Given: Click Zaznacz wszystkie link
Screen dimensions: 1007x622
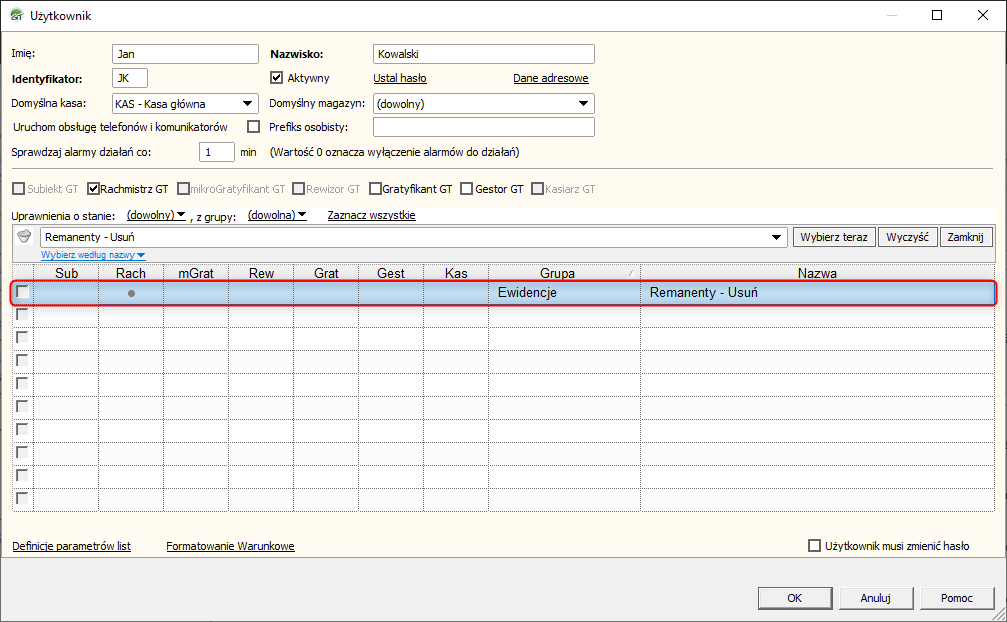Looking at the screenshot, I should (x=371, y=215).
